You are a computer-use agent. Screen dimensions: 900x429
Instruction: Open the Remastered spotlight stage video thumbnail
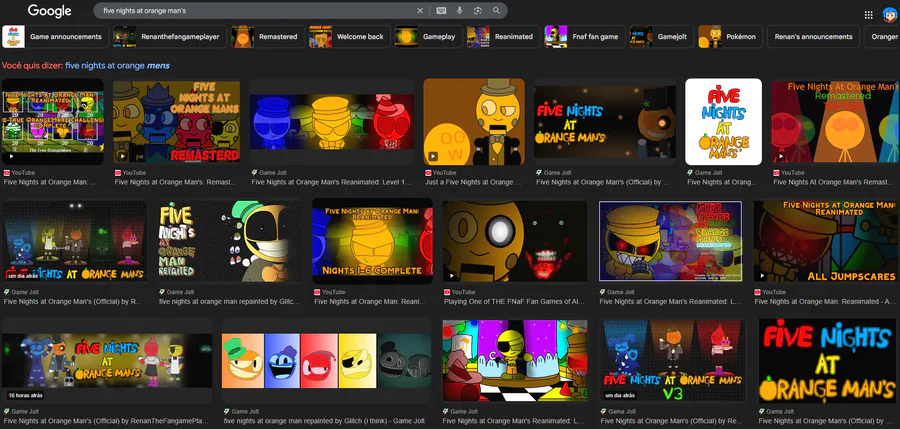pos(835,122)
